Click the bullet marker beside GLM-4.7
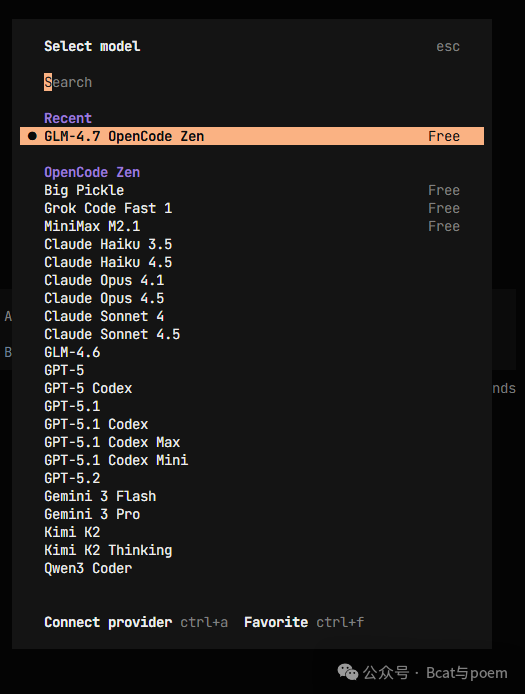This screenshot has width=525, height=694. 32,136
